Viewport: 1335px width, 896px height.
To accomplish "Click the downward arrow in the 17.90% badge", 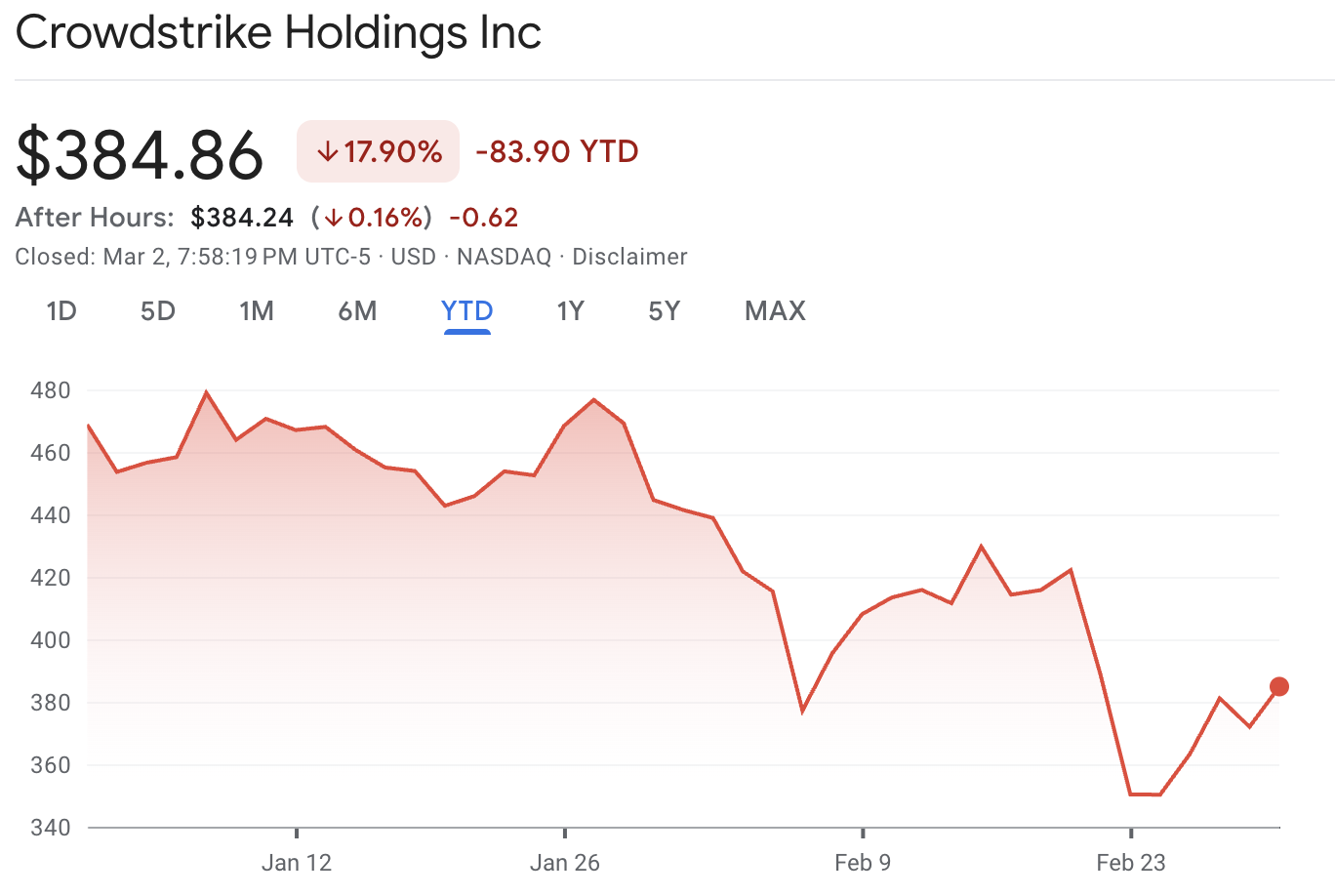I will (329, 151).
